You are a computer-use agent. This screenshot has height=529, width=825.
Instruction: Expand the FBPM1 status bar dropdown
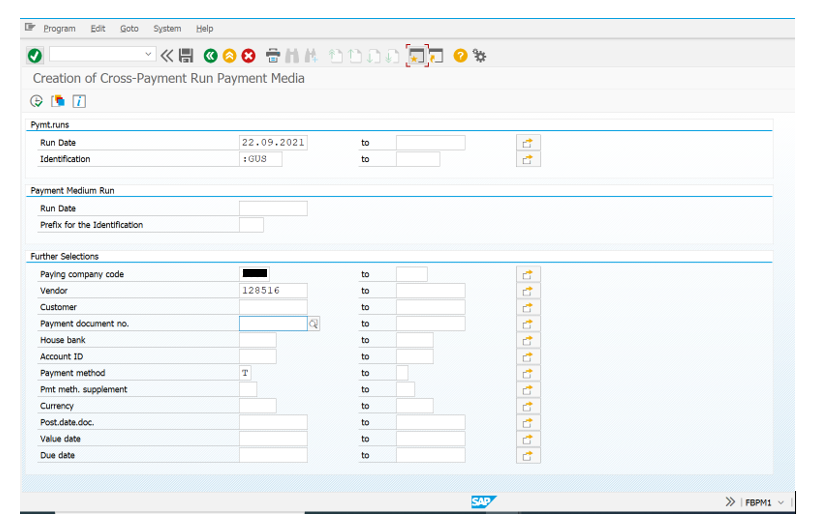coord(781,502)
